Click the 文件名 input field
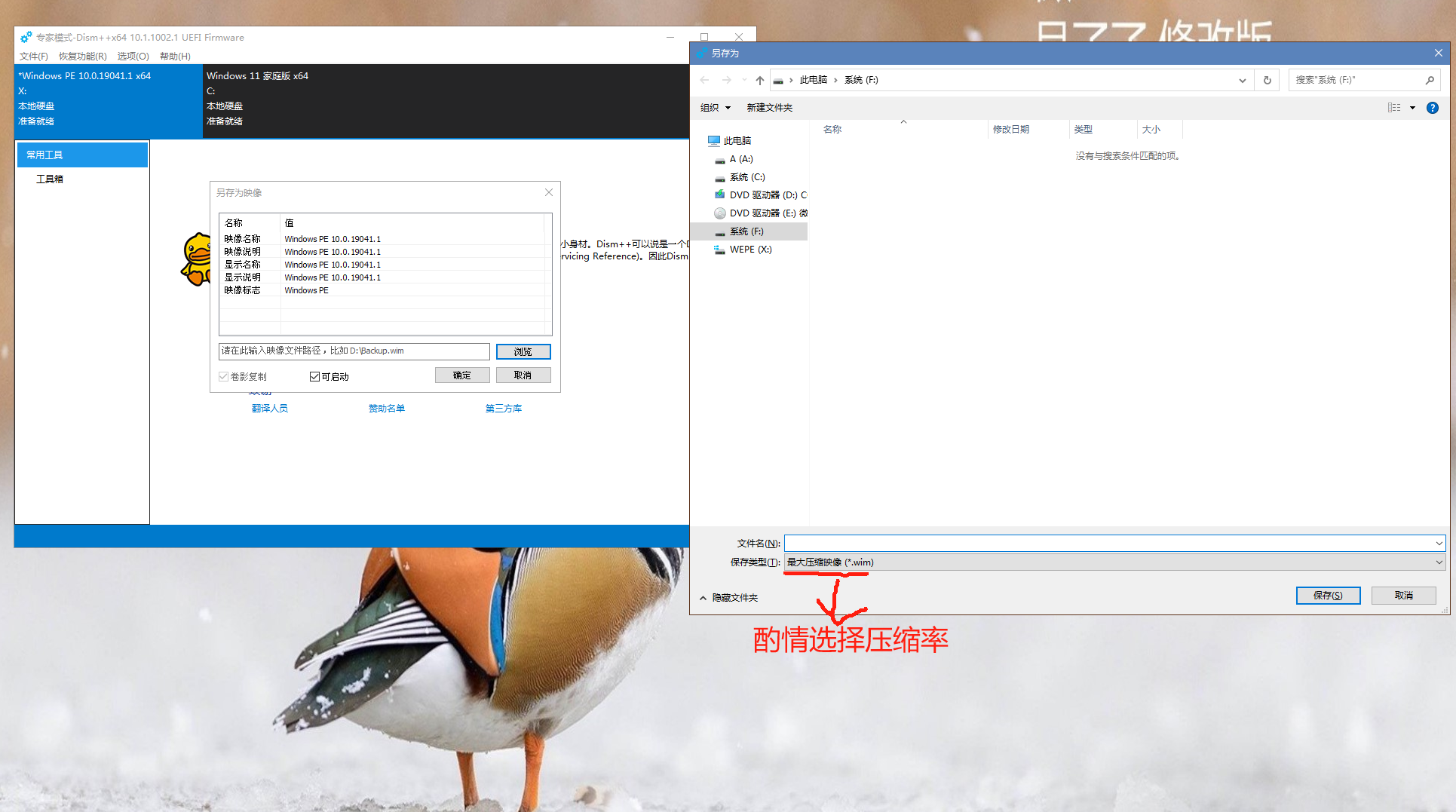Viewport: 1456px width, 812px height. [x=1056, y=543]
